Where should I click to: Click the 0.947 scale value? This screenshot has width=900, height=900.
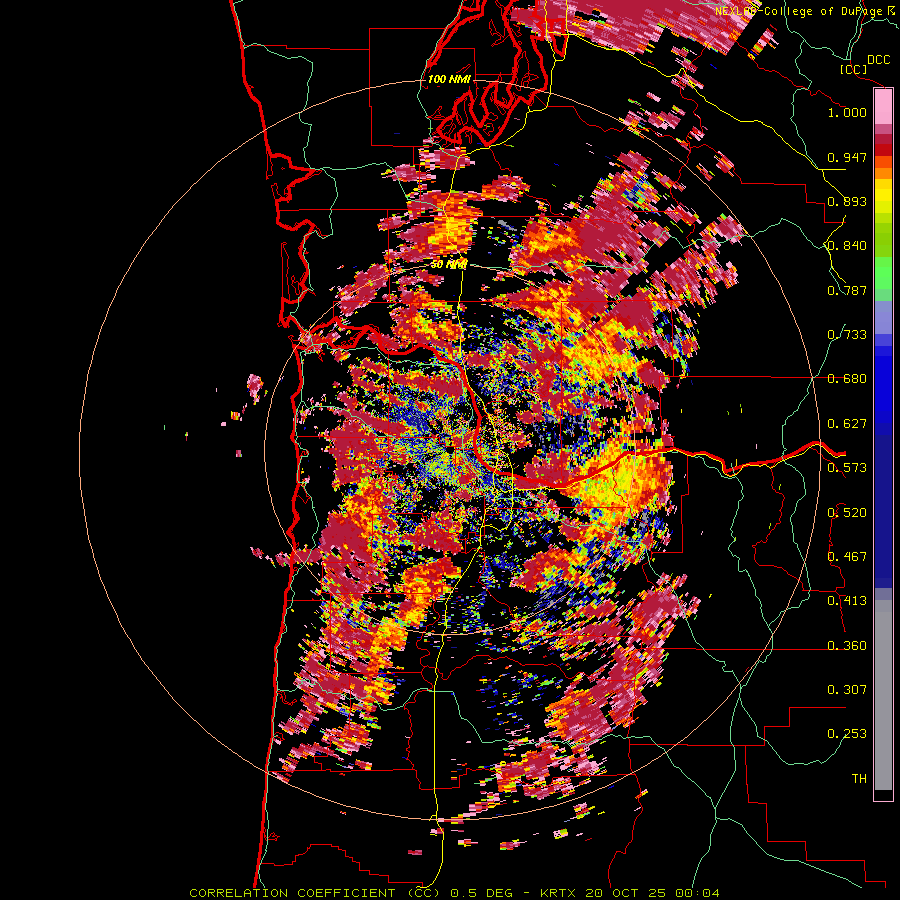click(x=847, y=157)
